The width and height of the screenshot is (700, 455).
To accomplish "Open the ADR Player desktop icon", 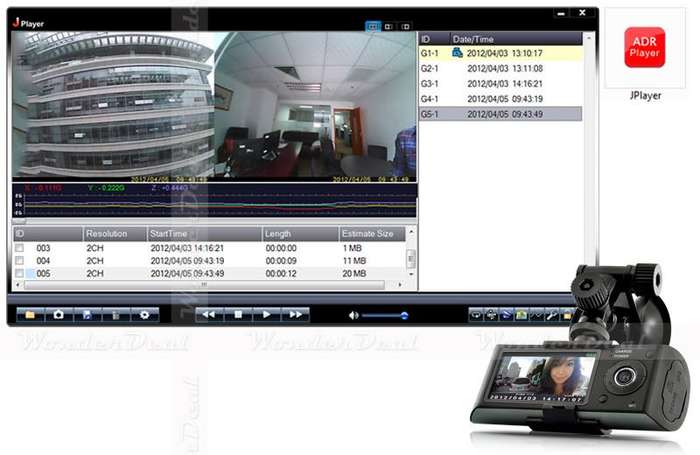I will point(645,47).
